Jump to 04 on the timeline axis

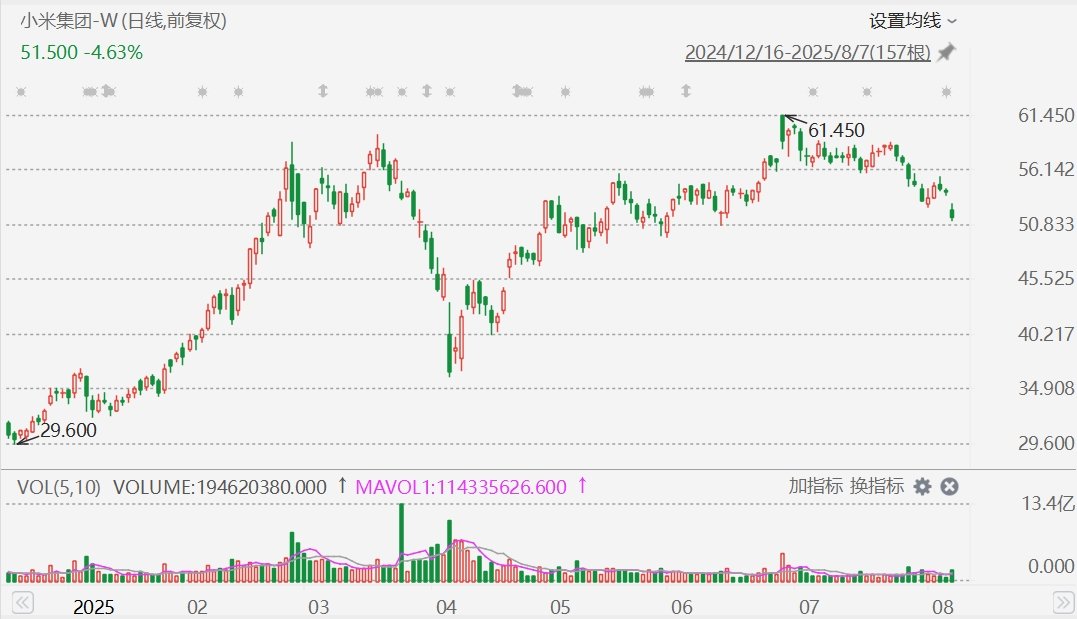(x=446, y=607)
